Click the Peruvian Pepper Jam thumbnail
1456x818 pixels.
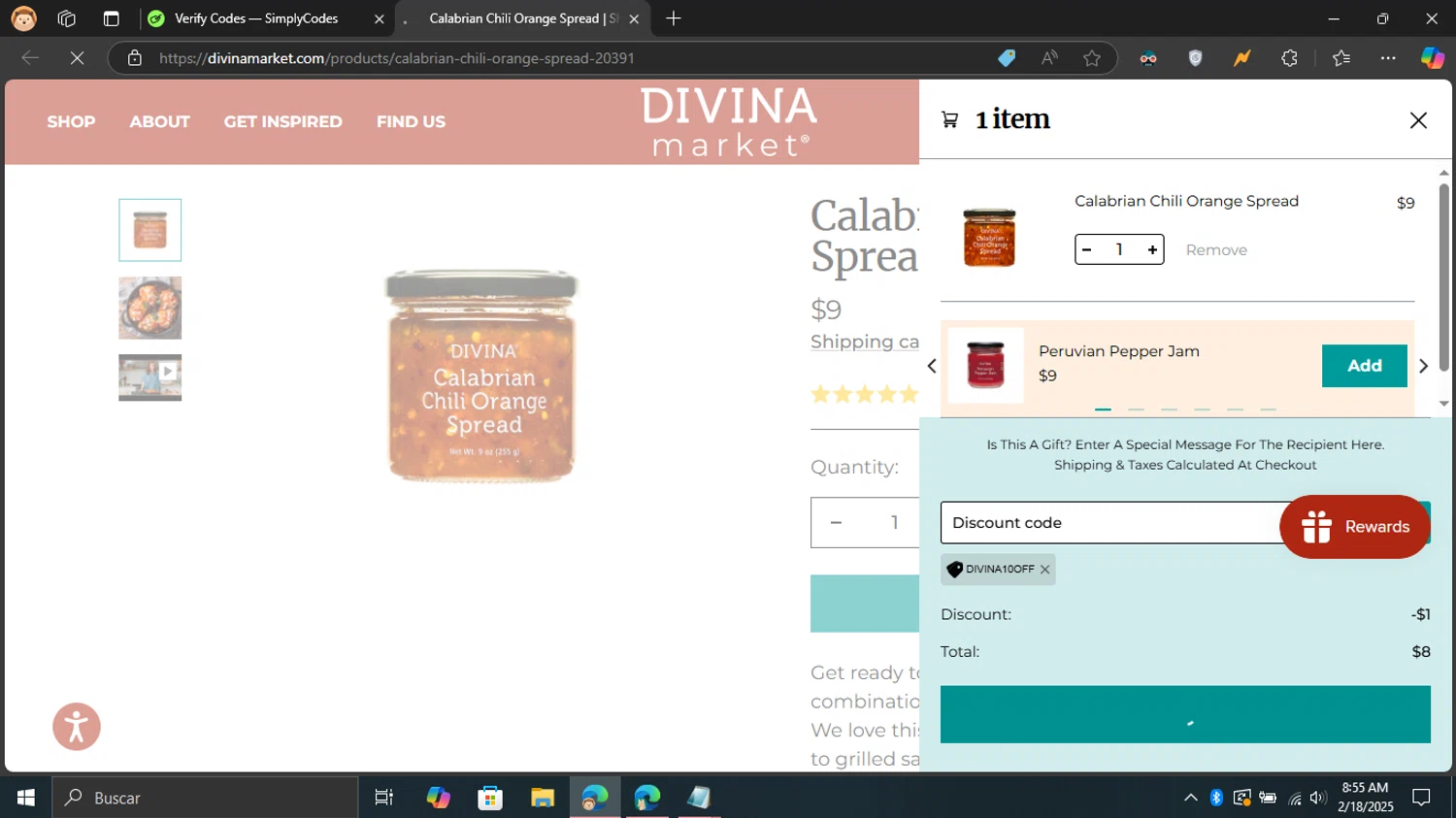tap(985, 365)
